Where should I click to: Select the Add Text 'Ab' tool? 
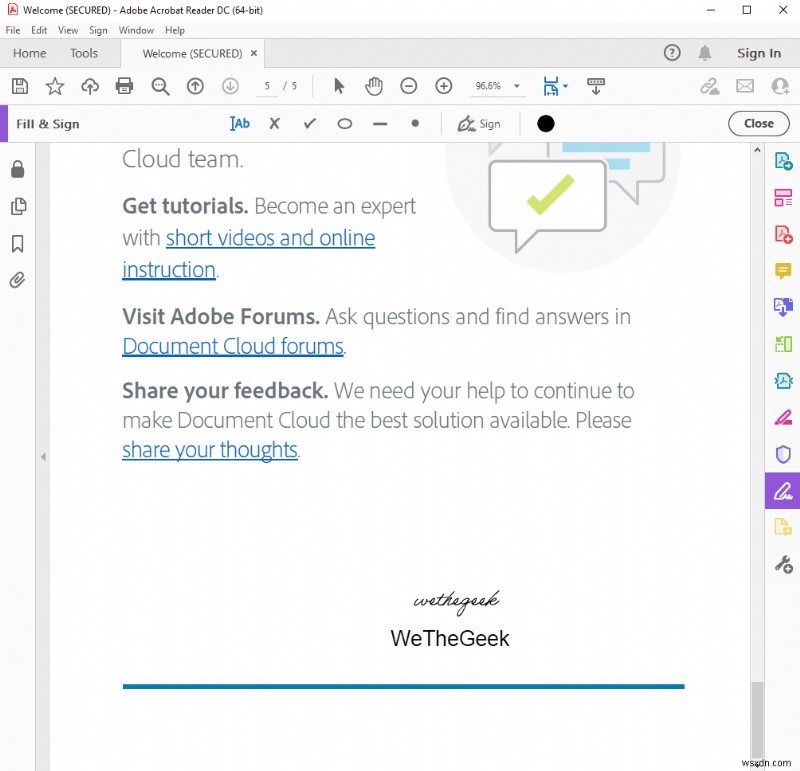[x=240, y=123]
